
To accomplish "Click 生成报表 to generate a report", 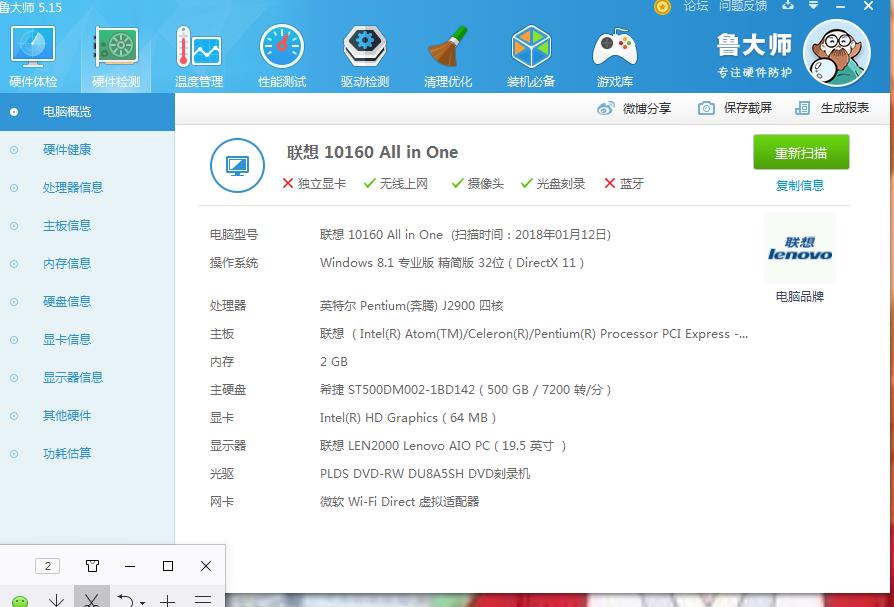I will coord(832,108).
